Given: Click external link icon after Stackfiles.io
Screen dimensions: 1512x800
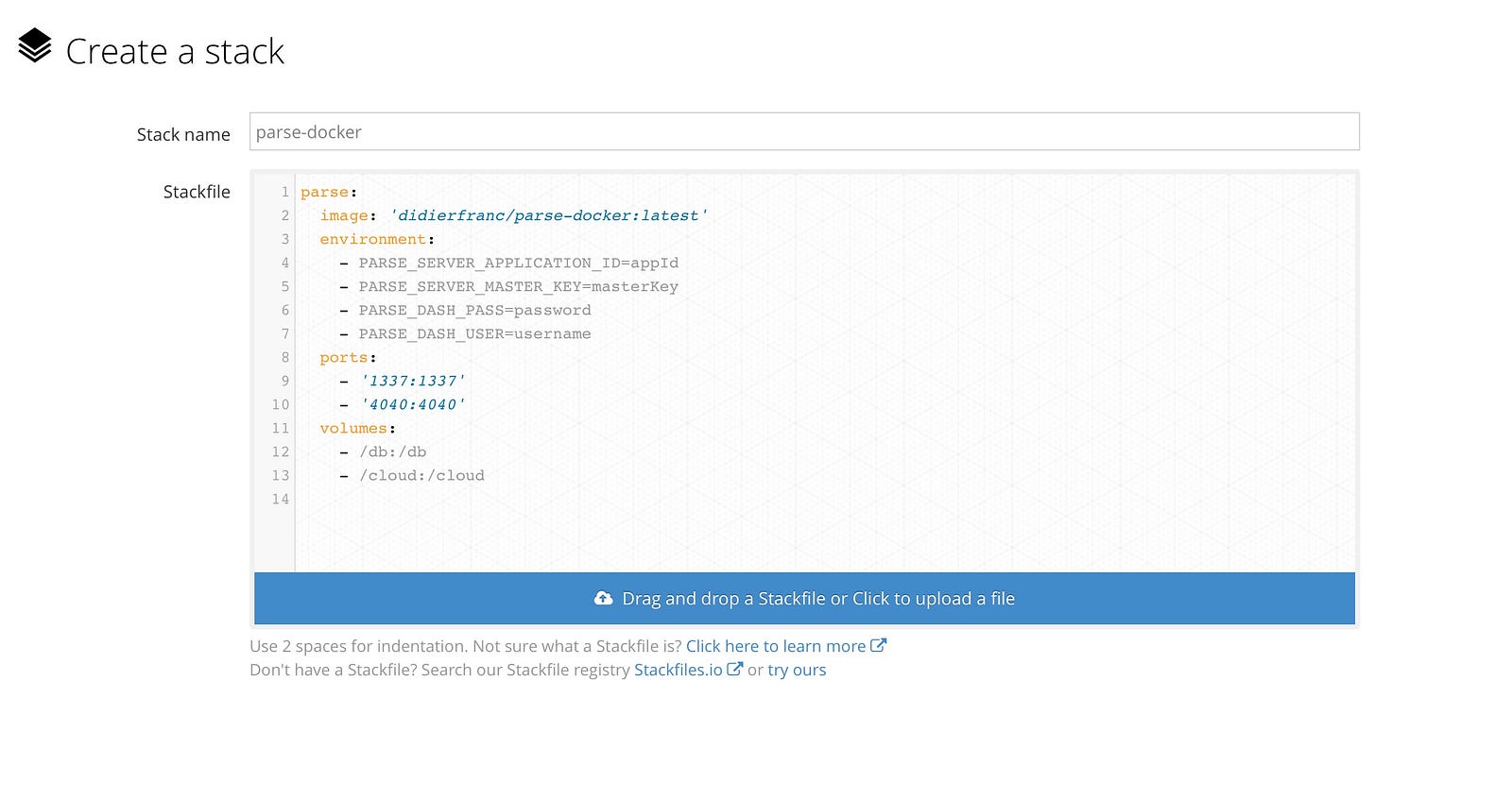Looking at the screenshot, I should pos(735,669).
